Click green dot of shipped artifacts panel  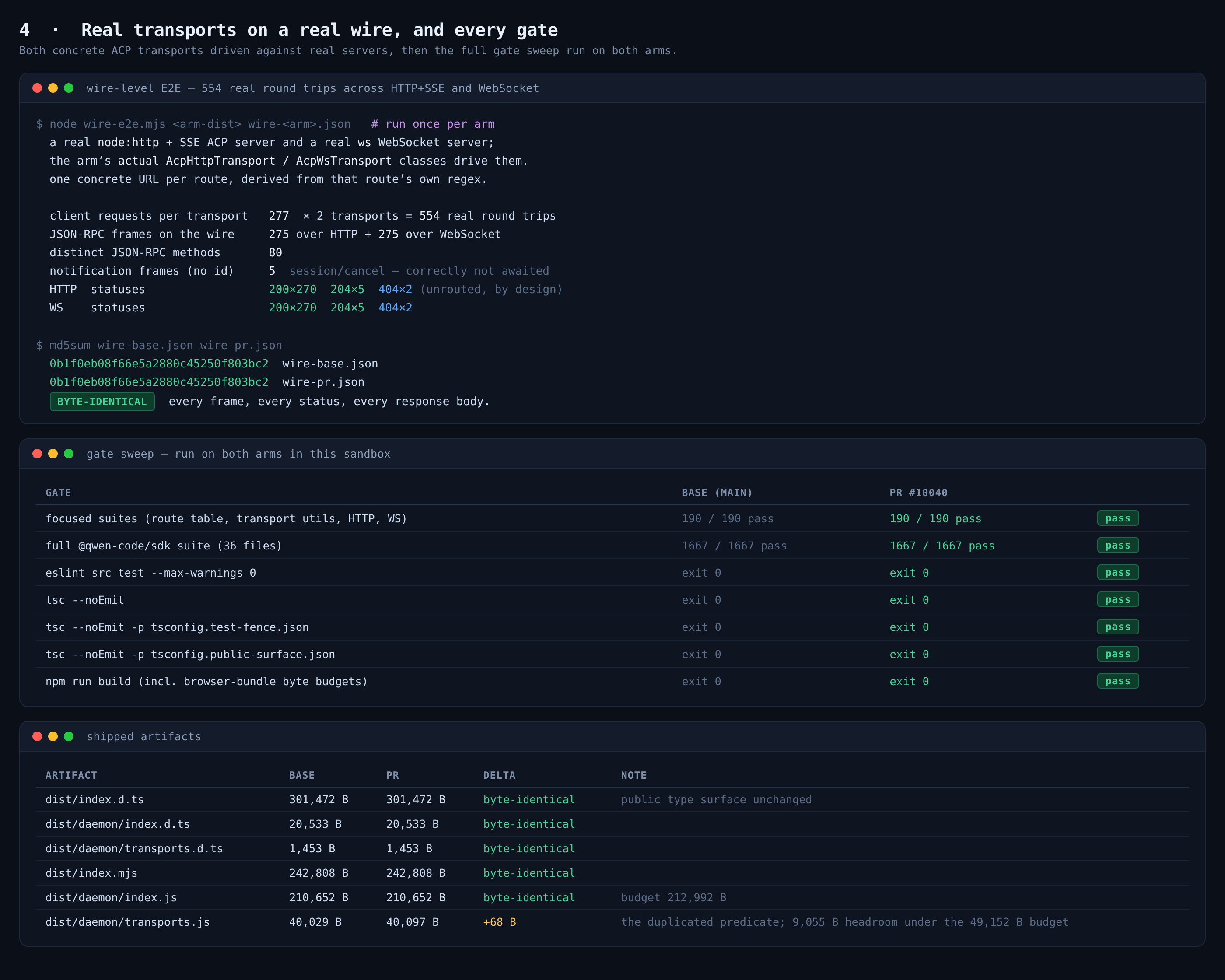[69, 736]
